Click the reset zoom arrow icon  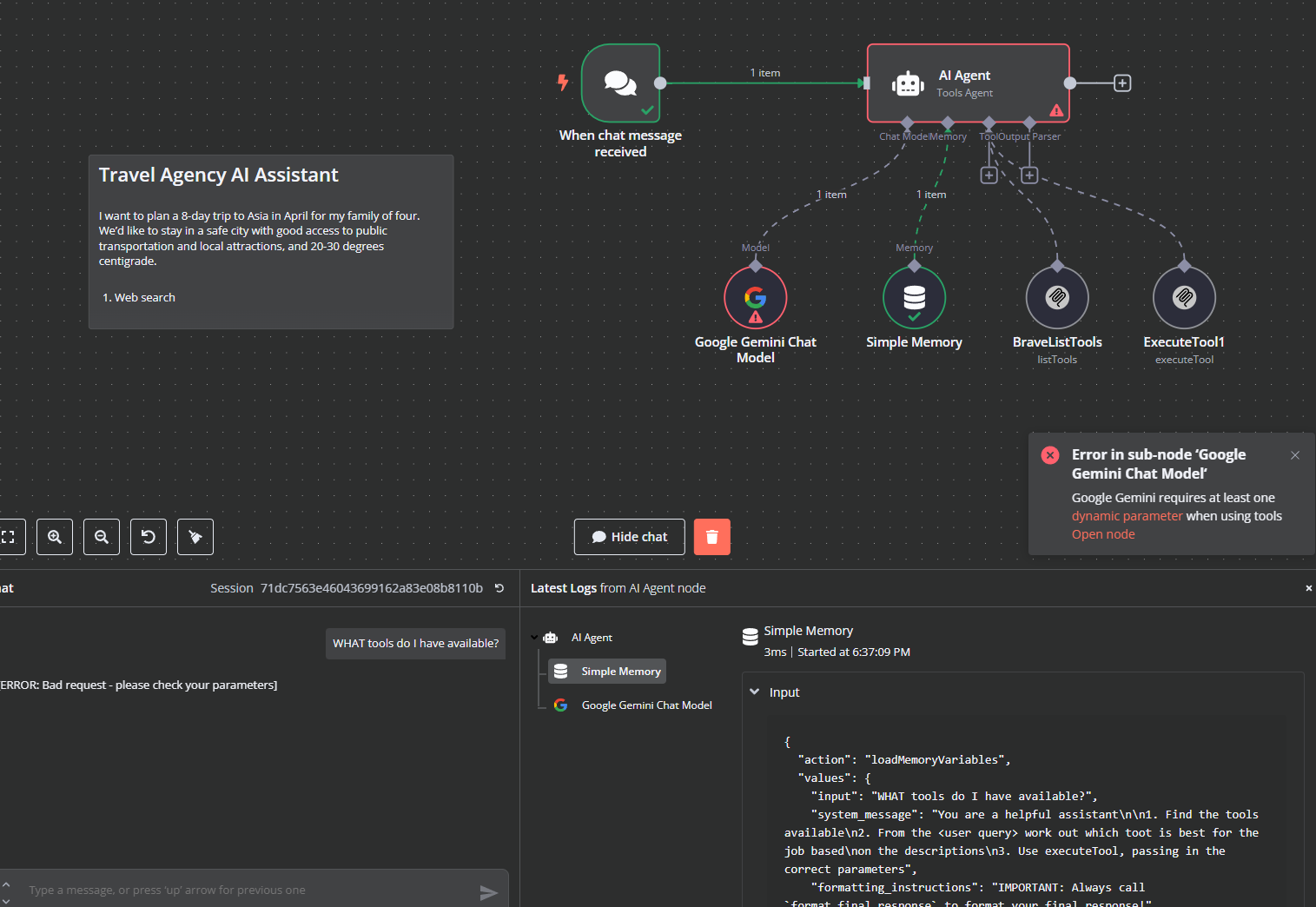pos(148,536)
